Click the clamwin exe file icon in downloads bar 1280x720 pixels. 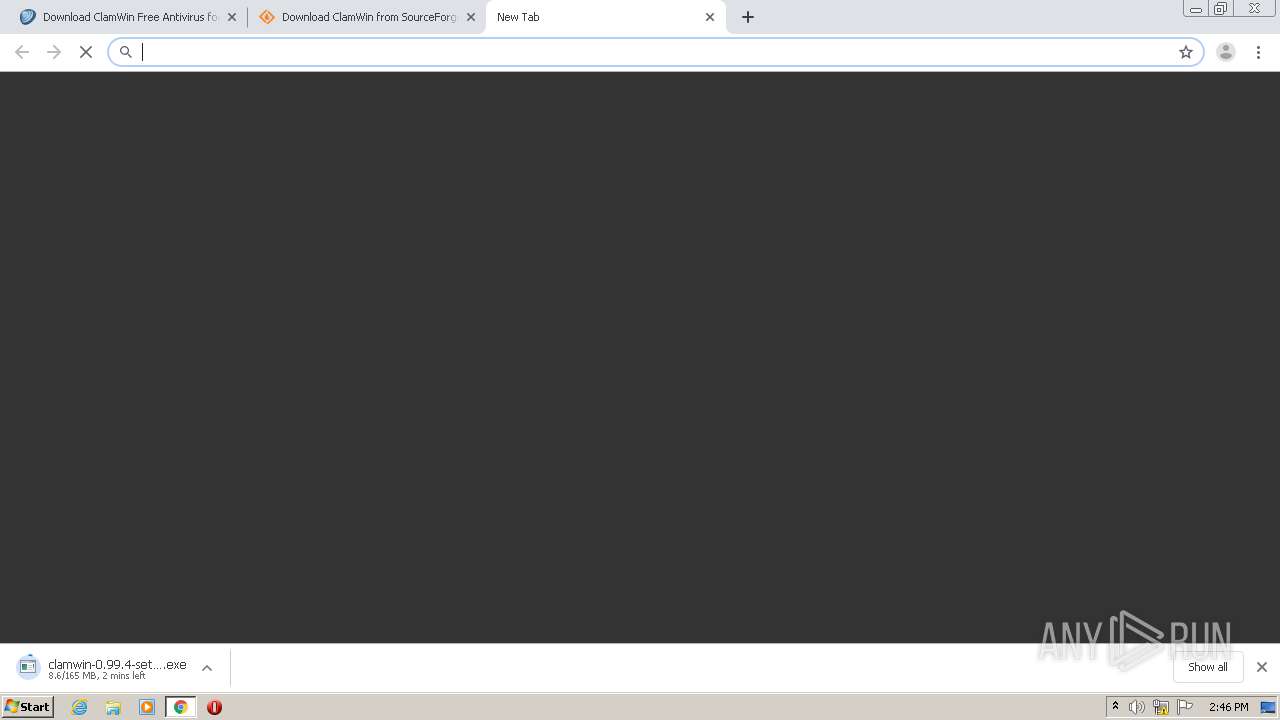click(x=28, y=666)
